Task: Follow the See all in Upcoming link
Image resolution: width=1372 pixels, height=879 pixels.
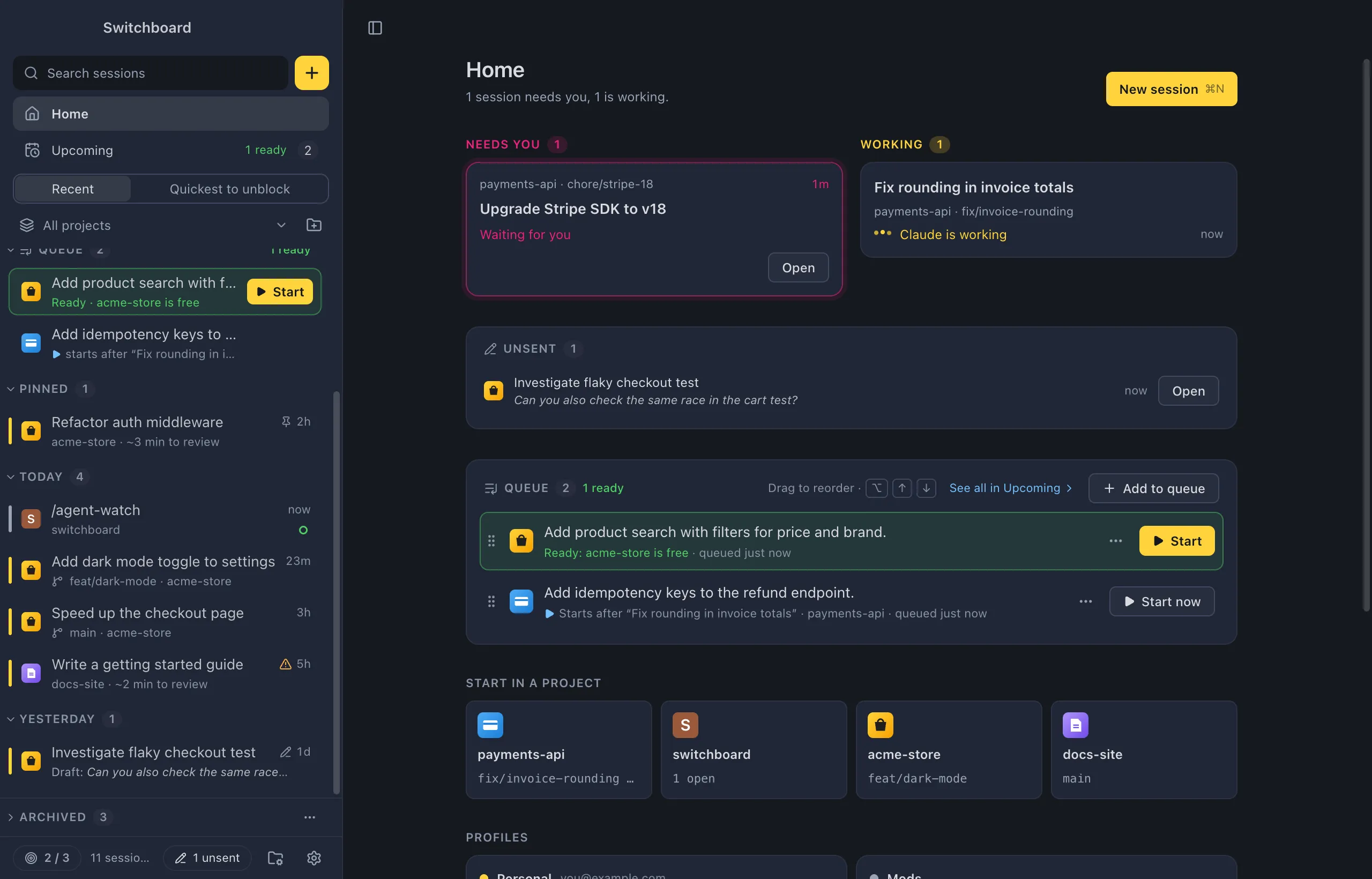Action: pos(1010,488)
